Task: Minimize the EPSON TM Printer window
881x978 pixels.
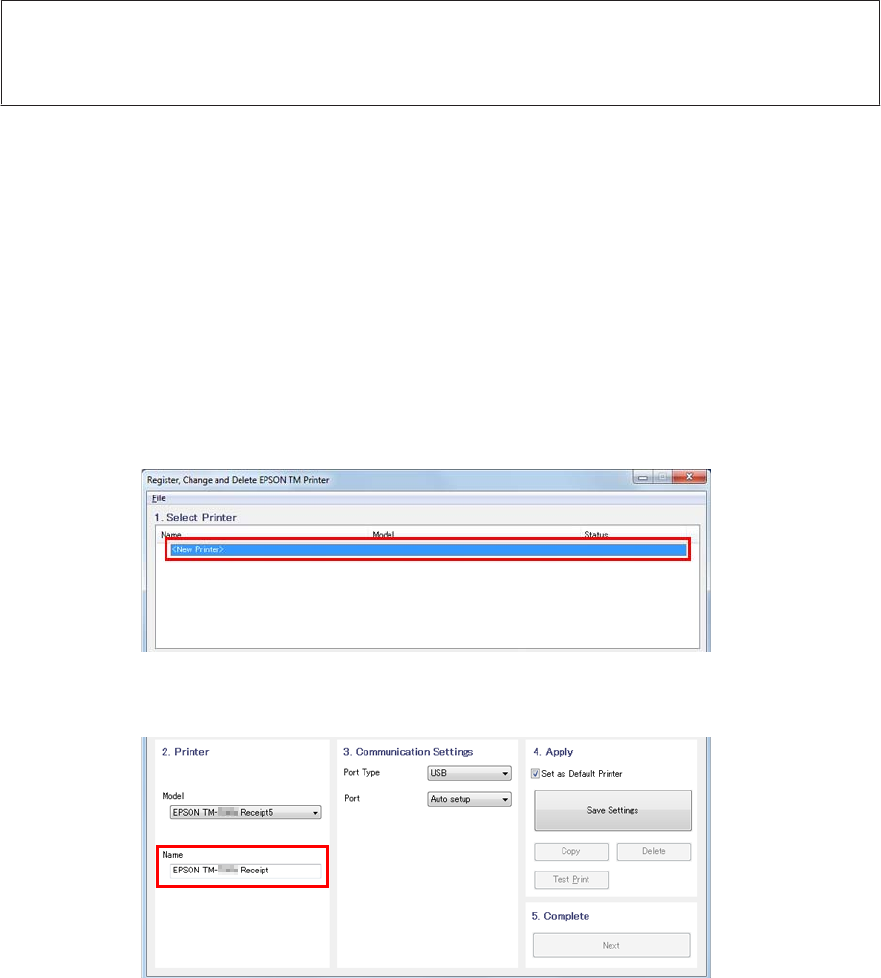Action: pyautogui.click(x=643, y=477)
